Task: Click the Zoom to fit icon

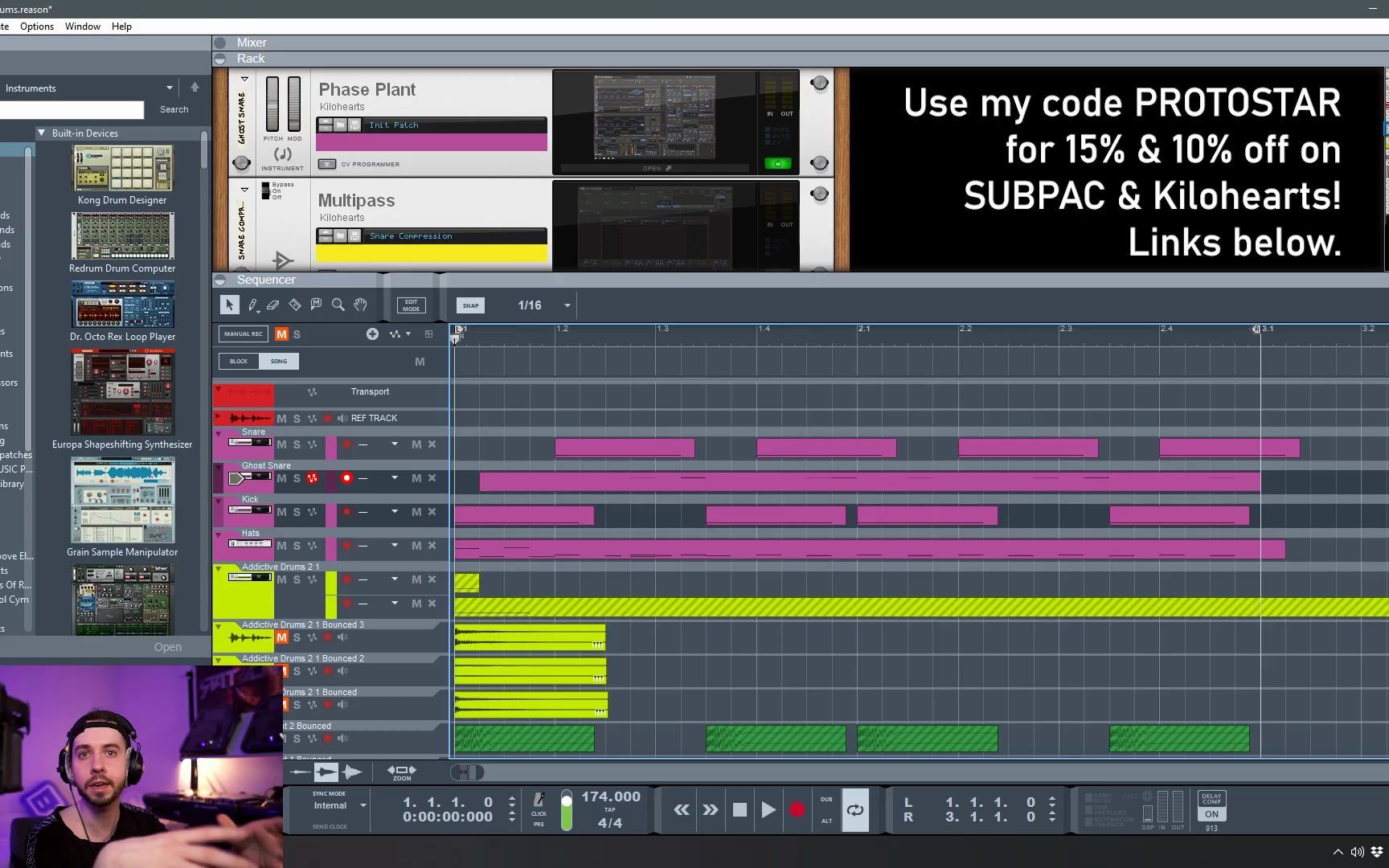Action: (401, 772)
